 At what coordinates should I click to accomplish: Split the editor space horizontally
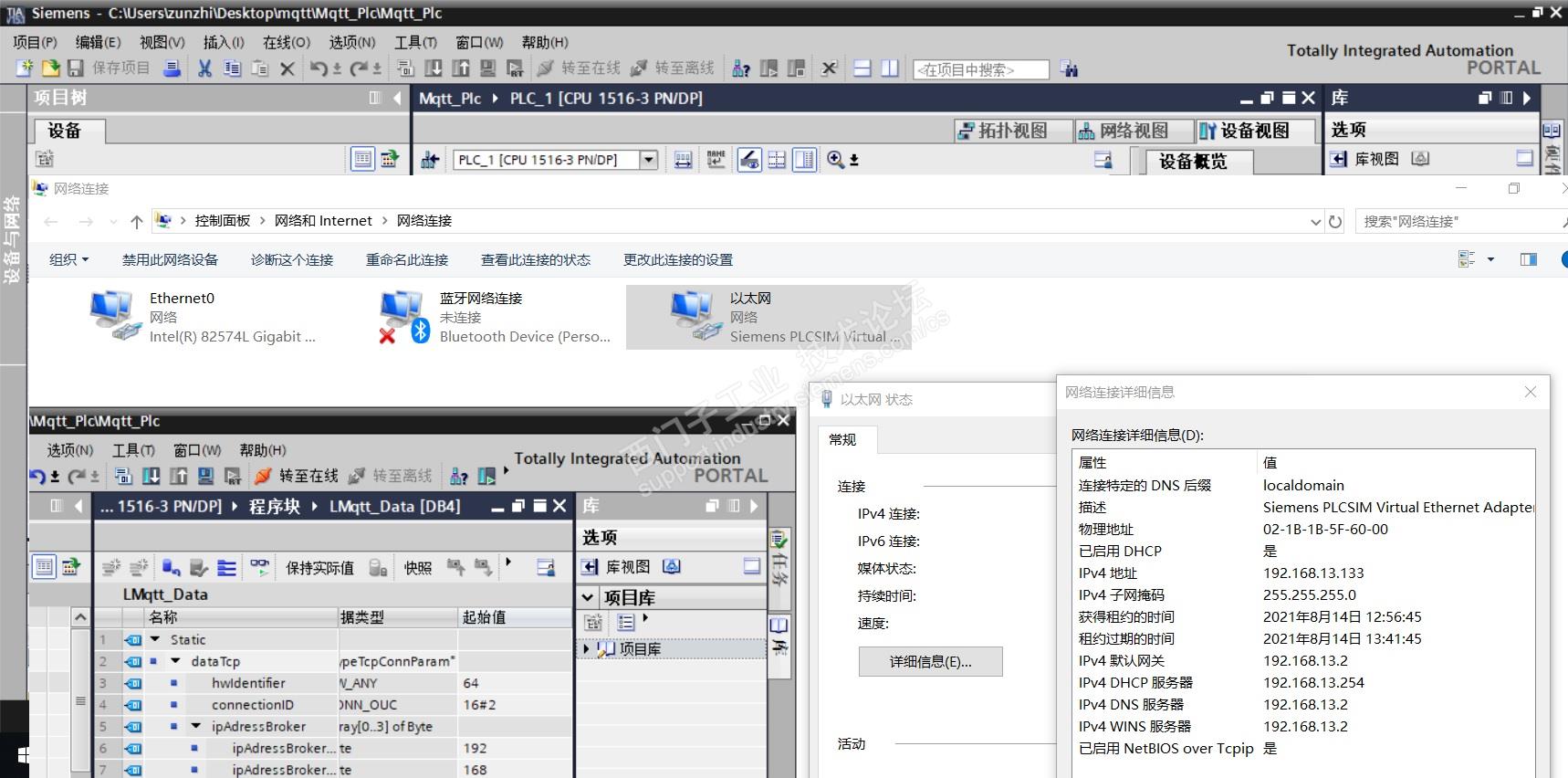coord(862,68)
